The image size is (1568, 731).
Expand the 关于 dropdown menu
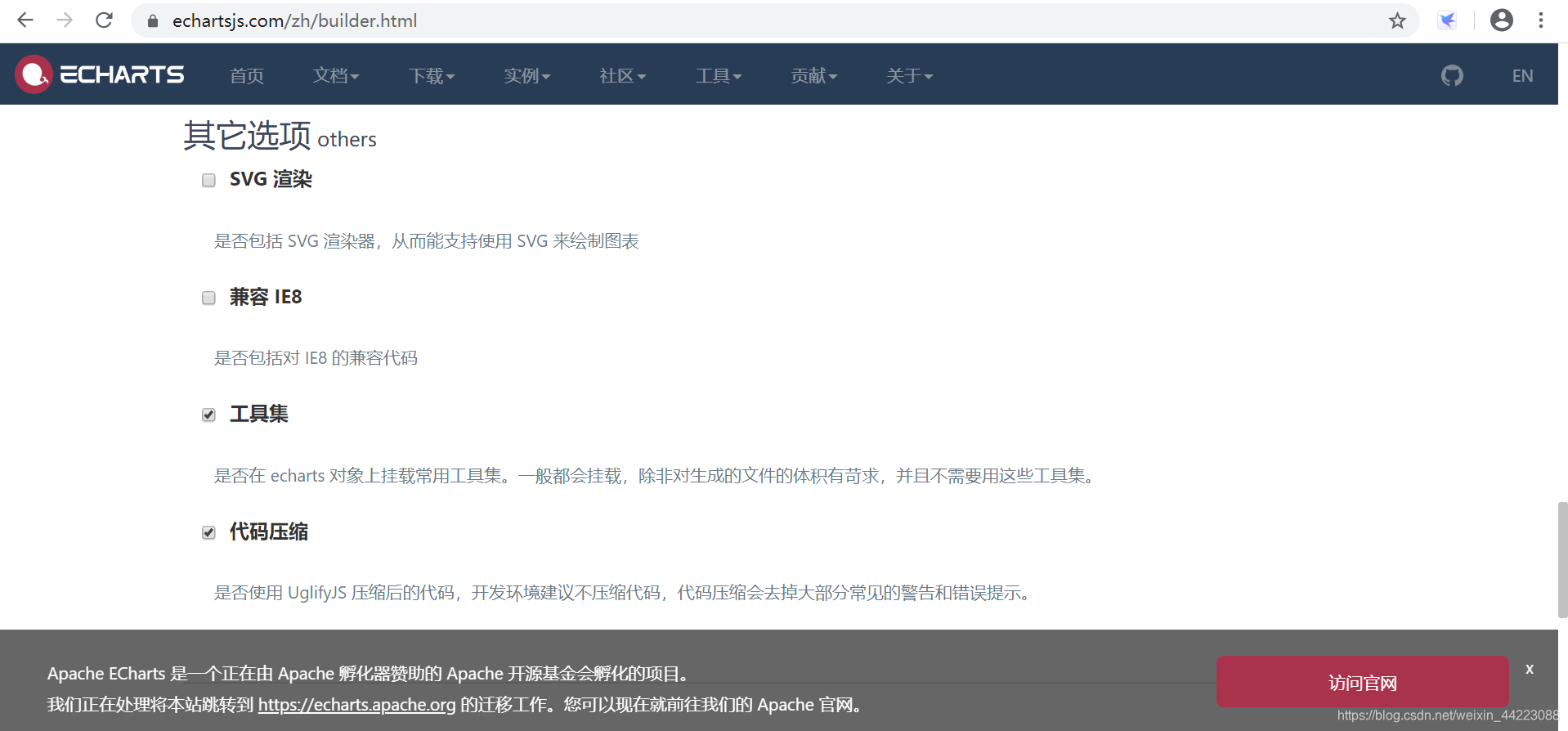(x=910, y=75)
